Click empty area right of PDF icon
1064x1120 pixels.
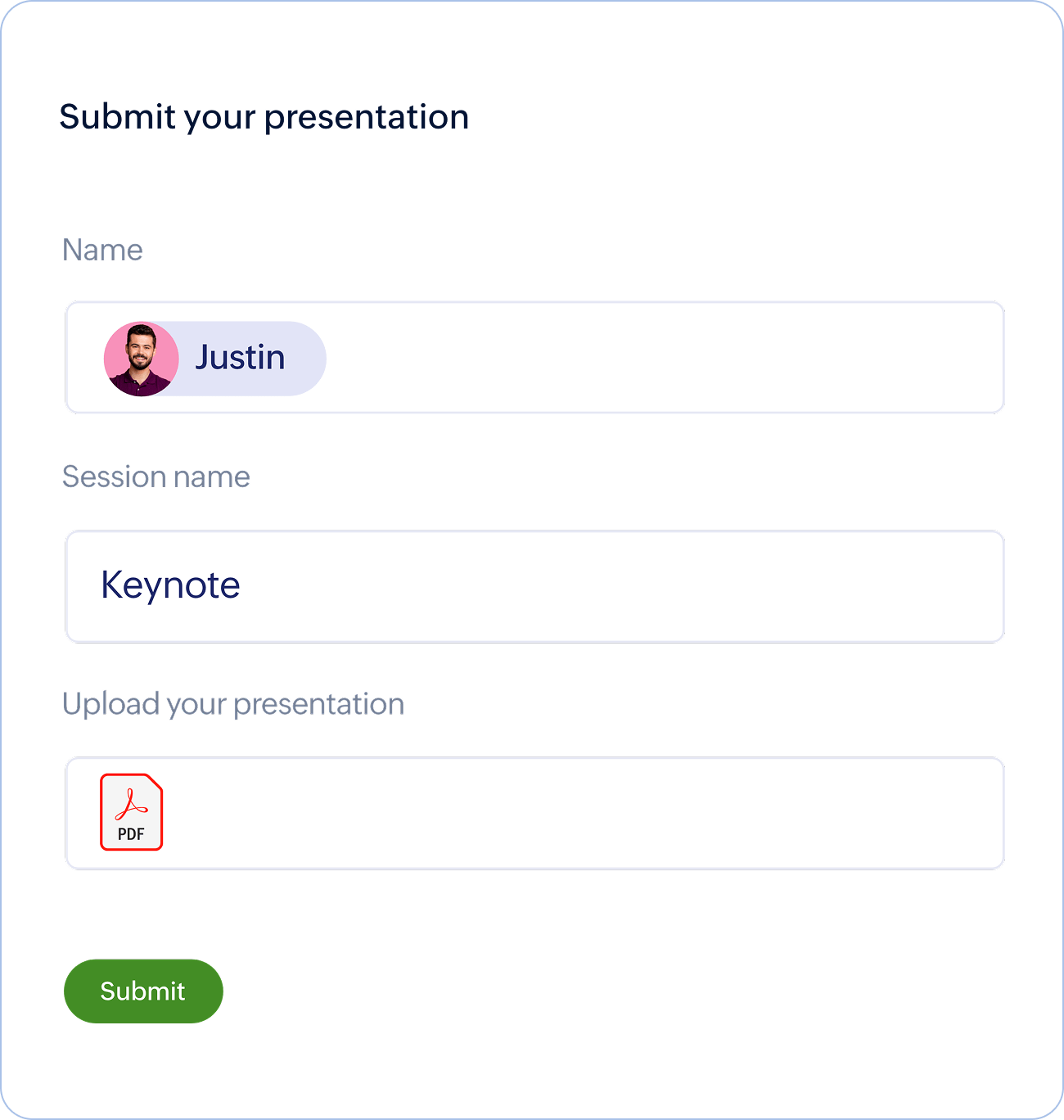(x=581, y=813)
